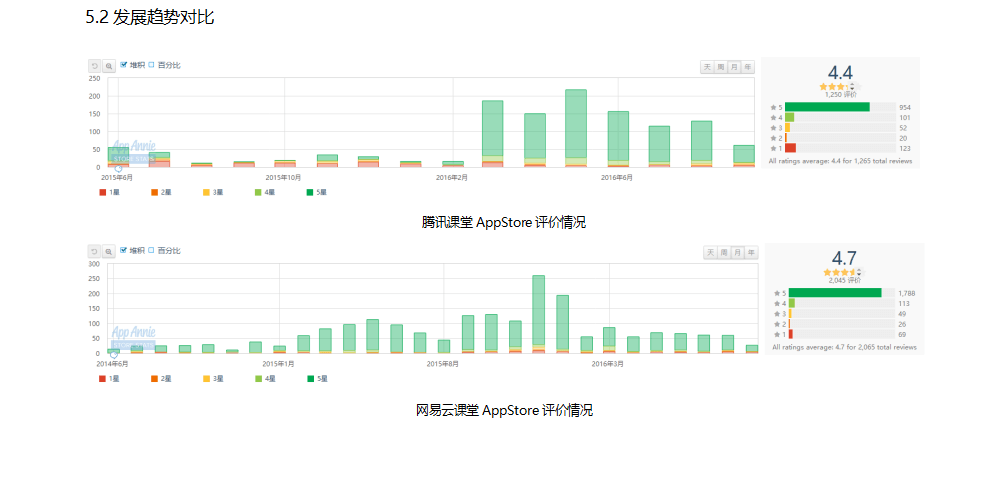Click the 1,788 five-star count
Image resolution: width=1007 pixels, height=494 pixels.
click(907, 294)
